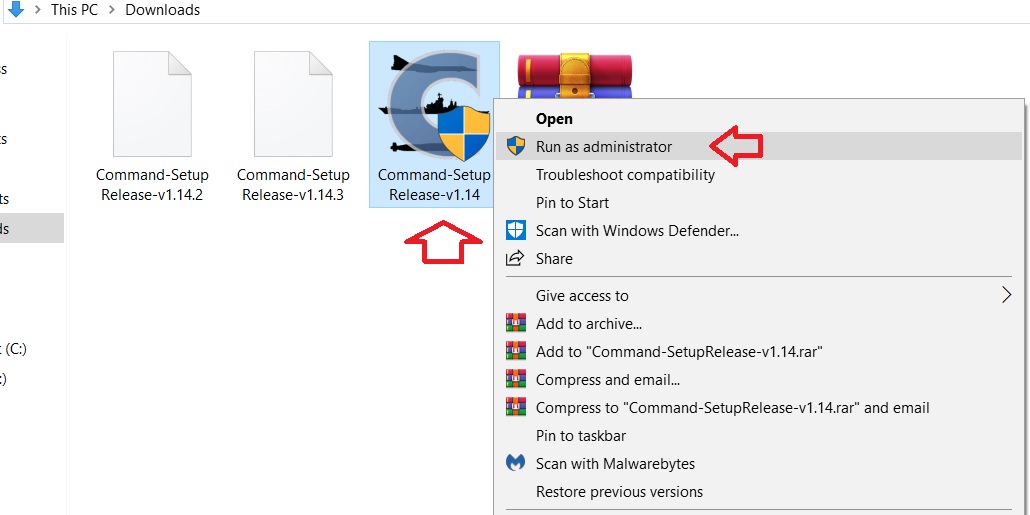Select the Command-Setup Release-v1.14.3 file icon
Viewport: 1030px width, 515px height.
tap(293, 104)
